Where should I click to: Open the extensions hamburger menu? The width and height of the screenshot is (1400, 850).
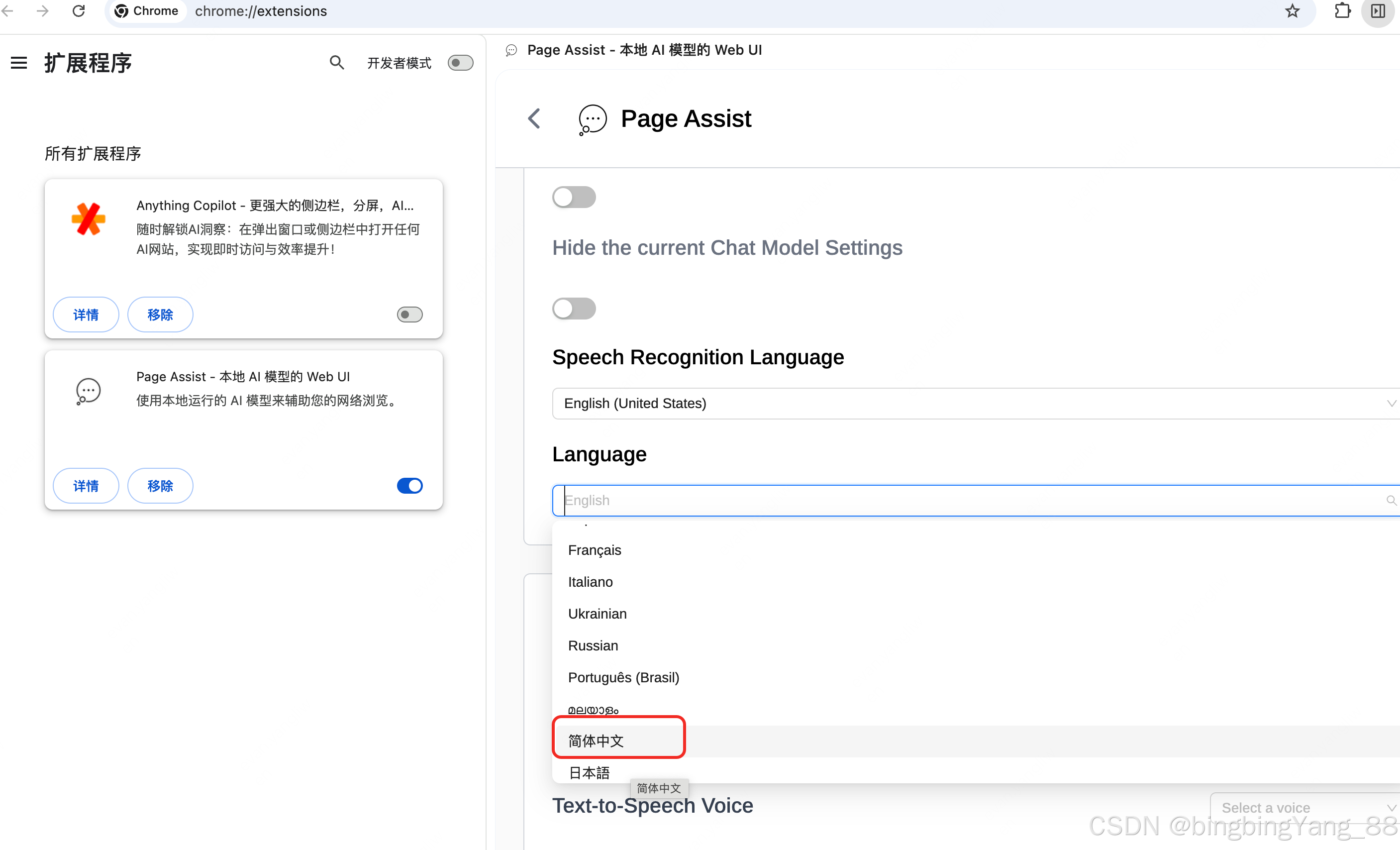19,63
